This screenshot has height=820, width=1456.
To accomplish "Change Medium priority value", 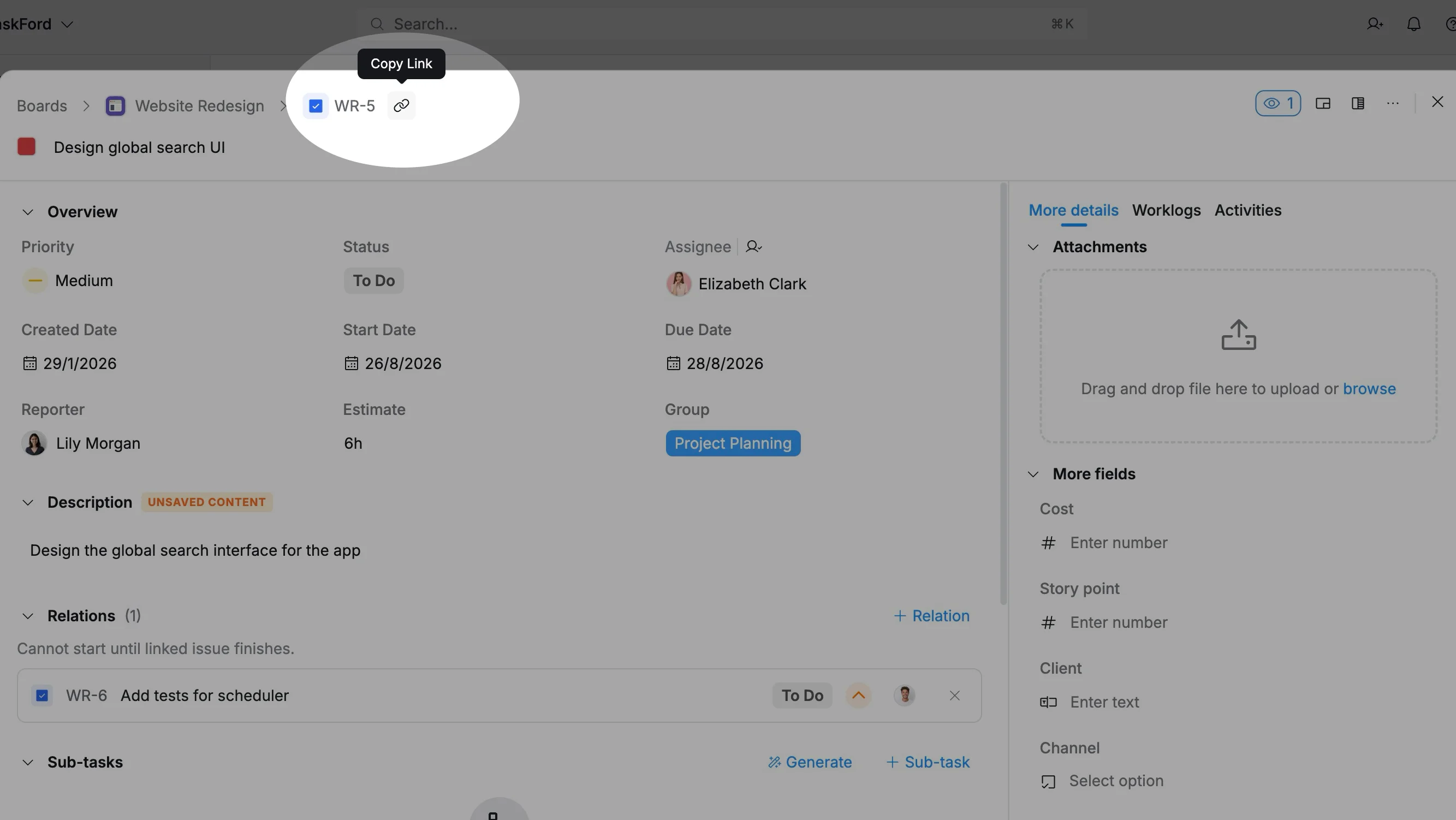I will [x=68, y=280].
